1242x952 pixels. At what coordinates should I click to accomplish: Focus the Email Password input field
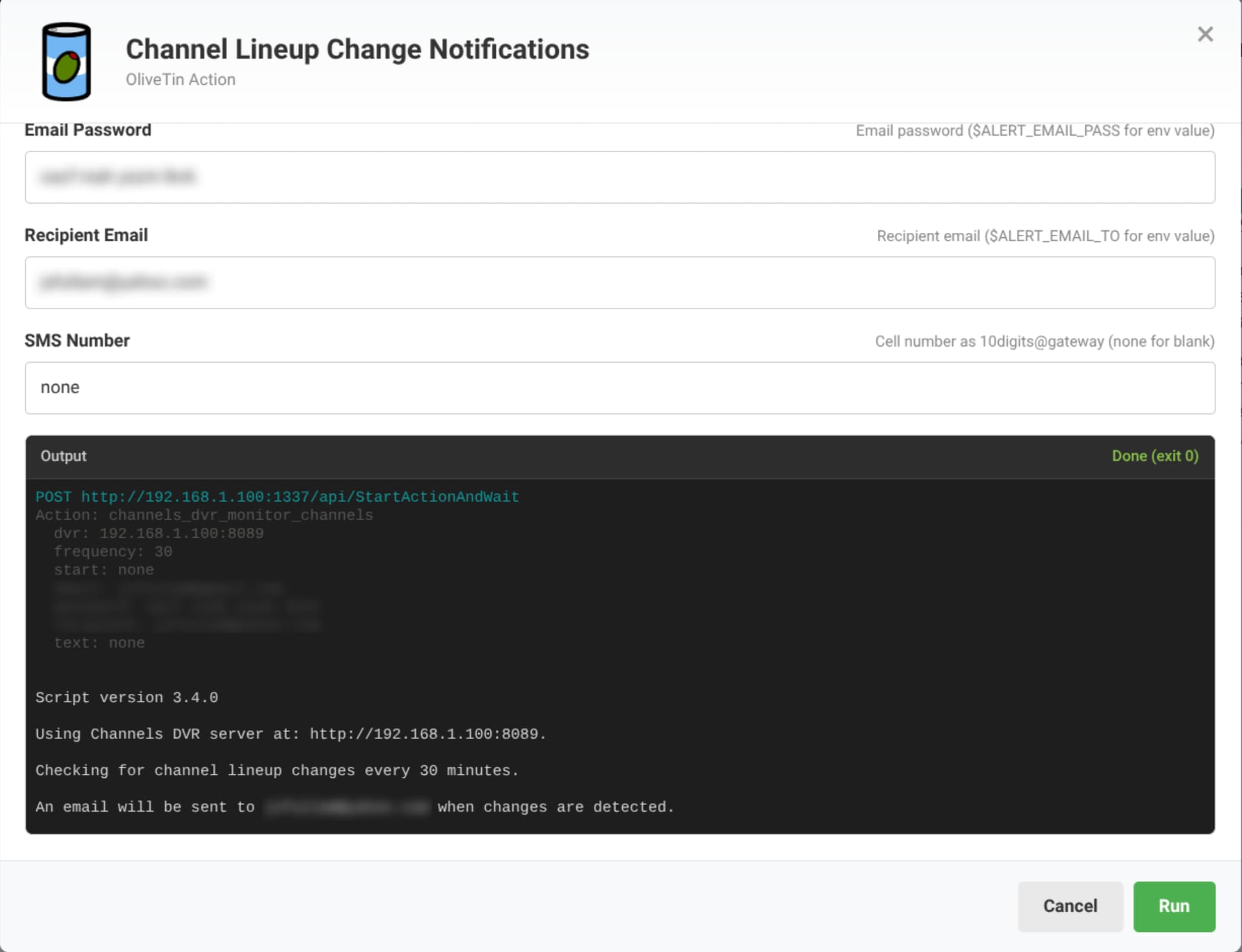620,177
